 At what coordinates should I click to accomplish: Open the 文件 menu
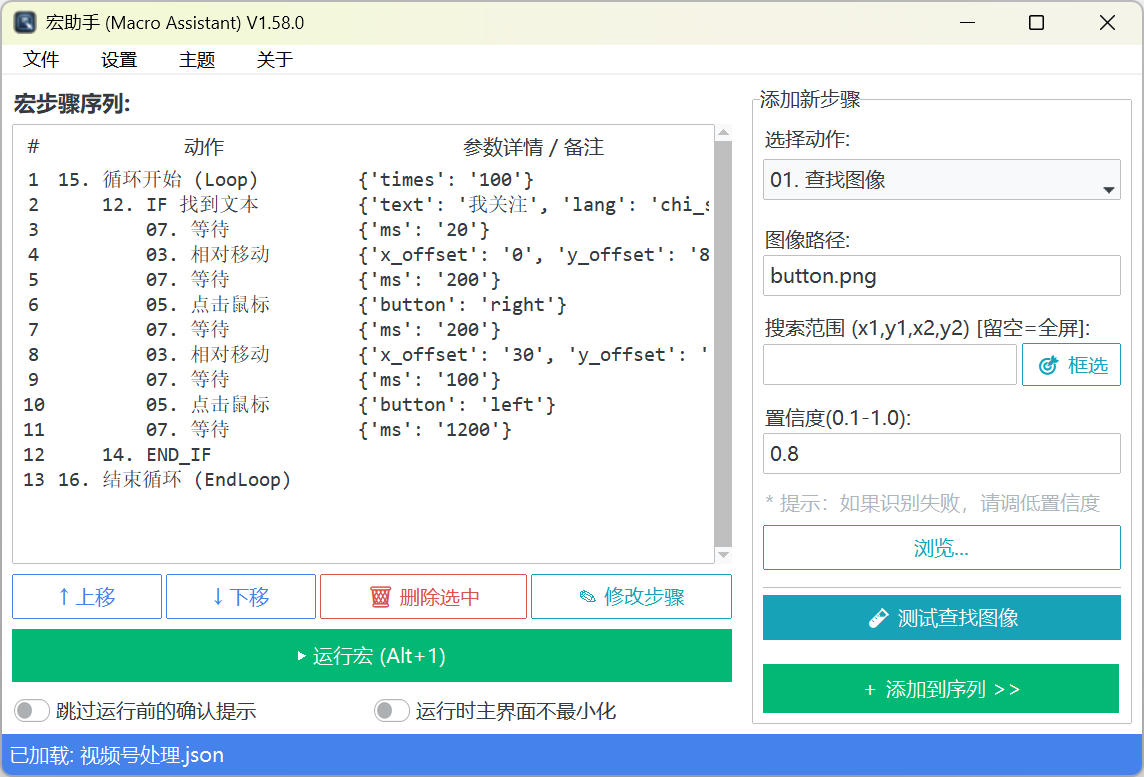click(41, 60)
